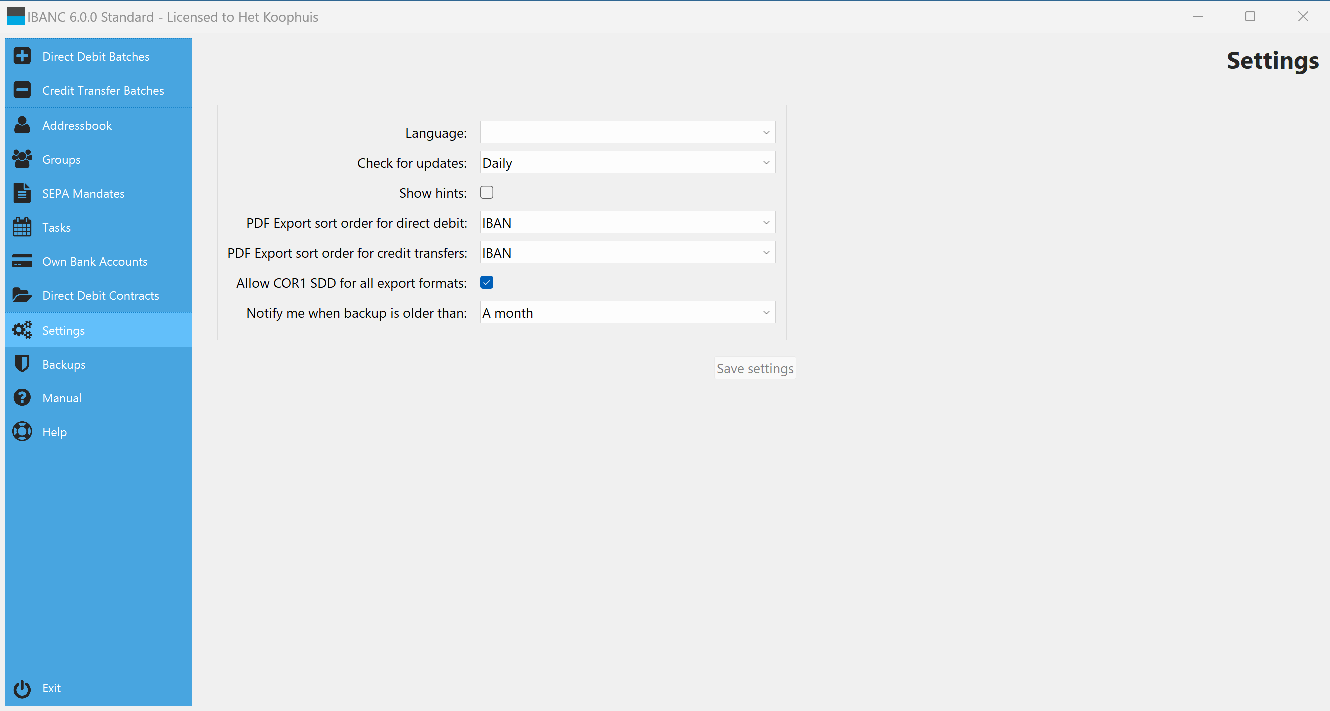
Task: Enable the Show hints checkbox
Action: coord(487,193)
